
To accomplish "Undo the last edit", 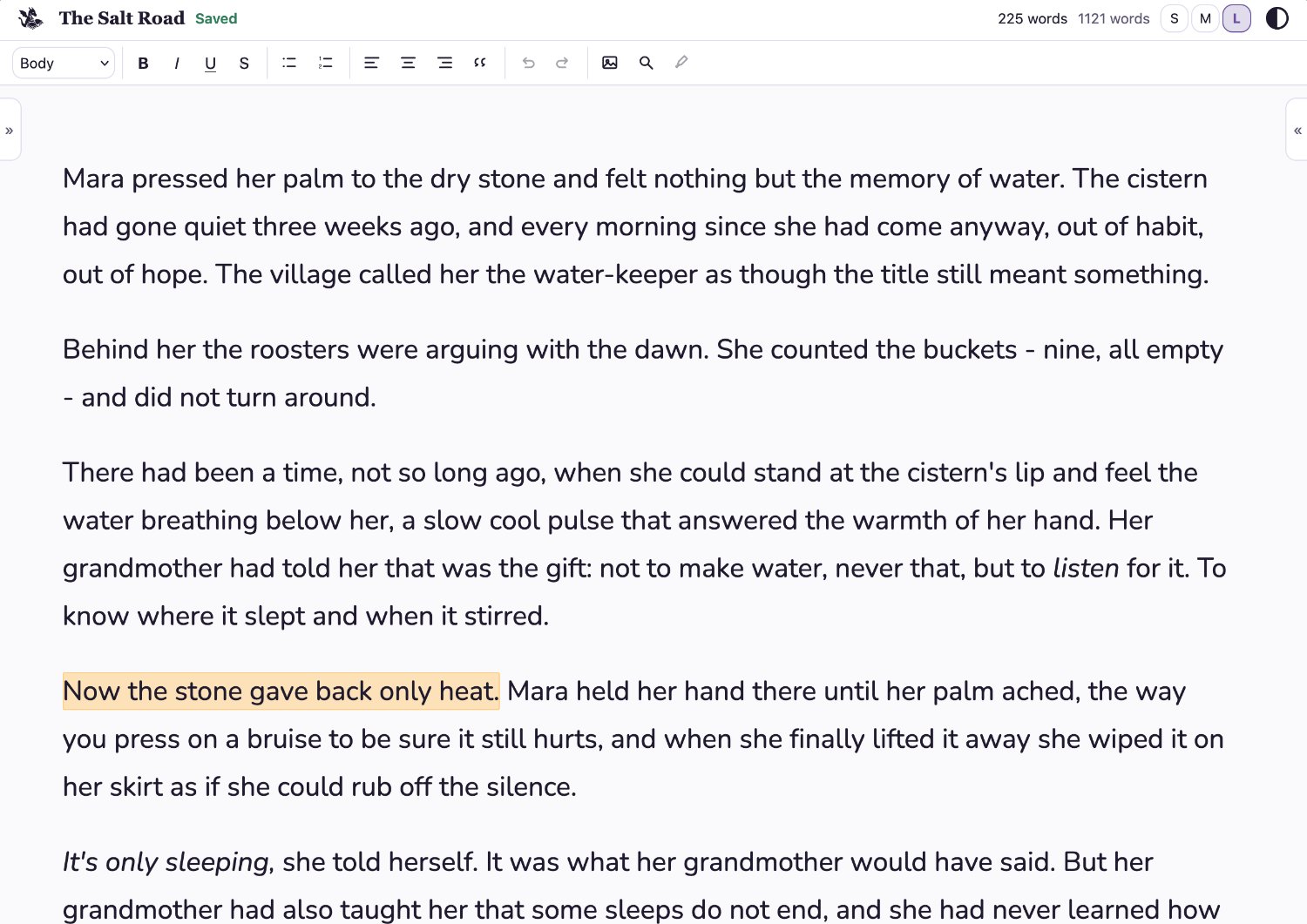I will click(528, 63).
